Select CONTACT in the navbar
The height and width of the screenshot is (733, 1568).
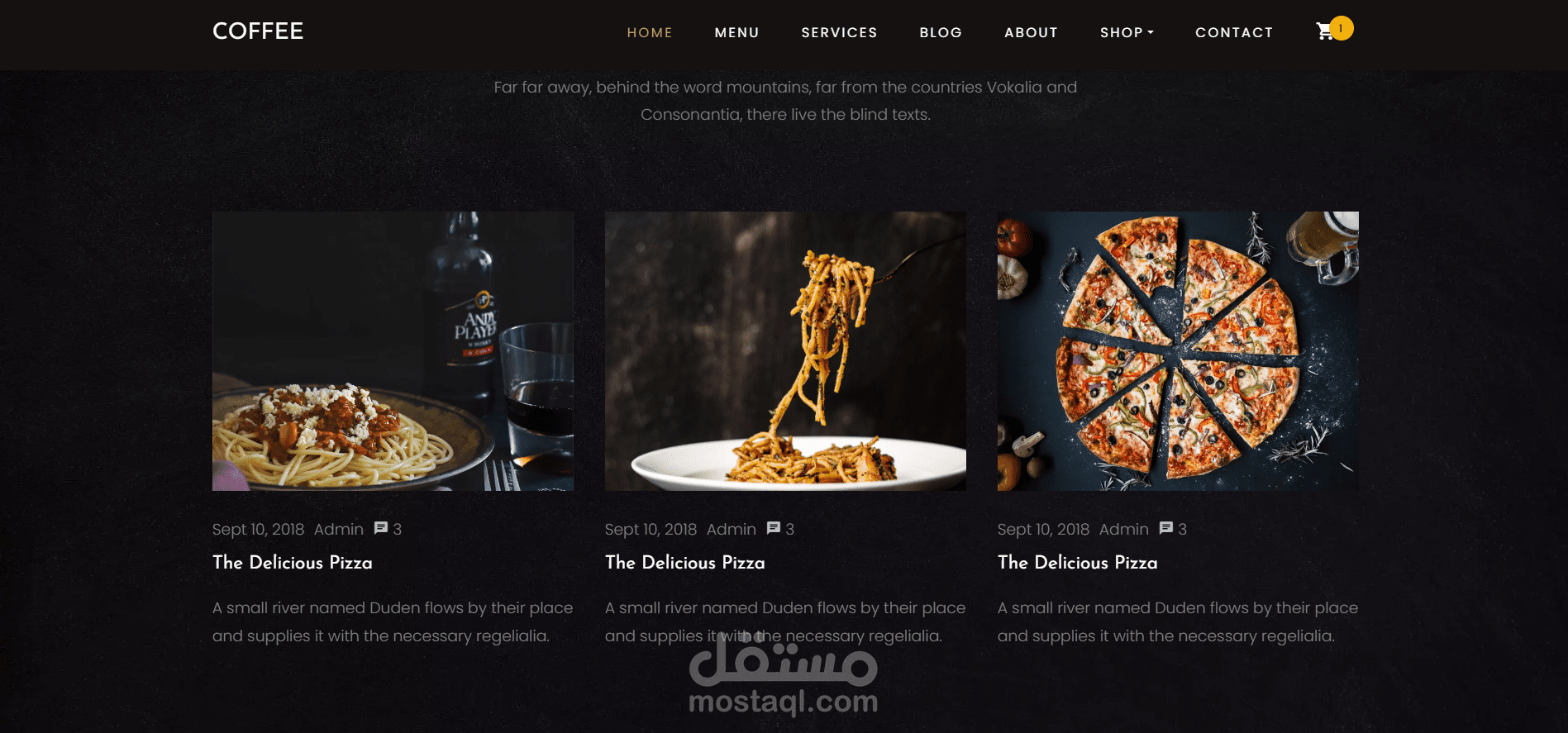coord(1234,32)
